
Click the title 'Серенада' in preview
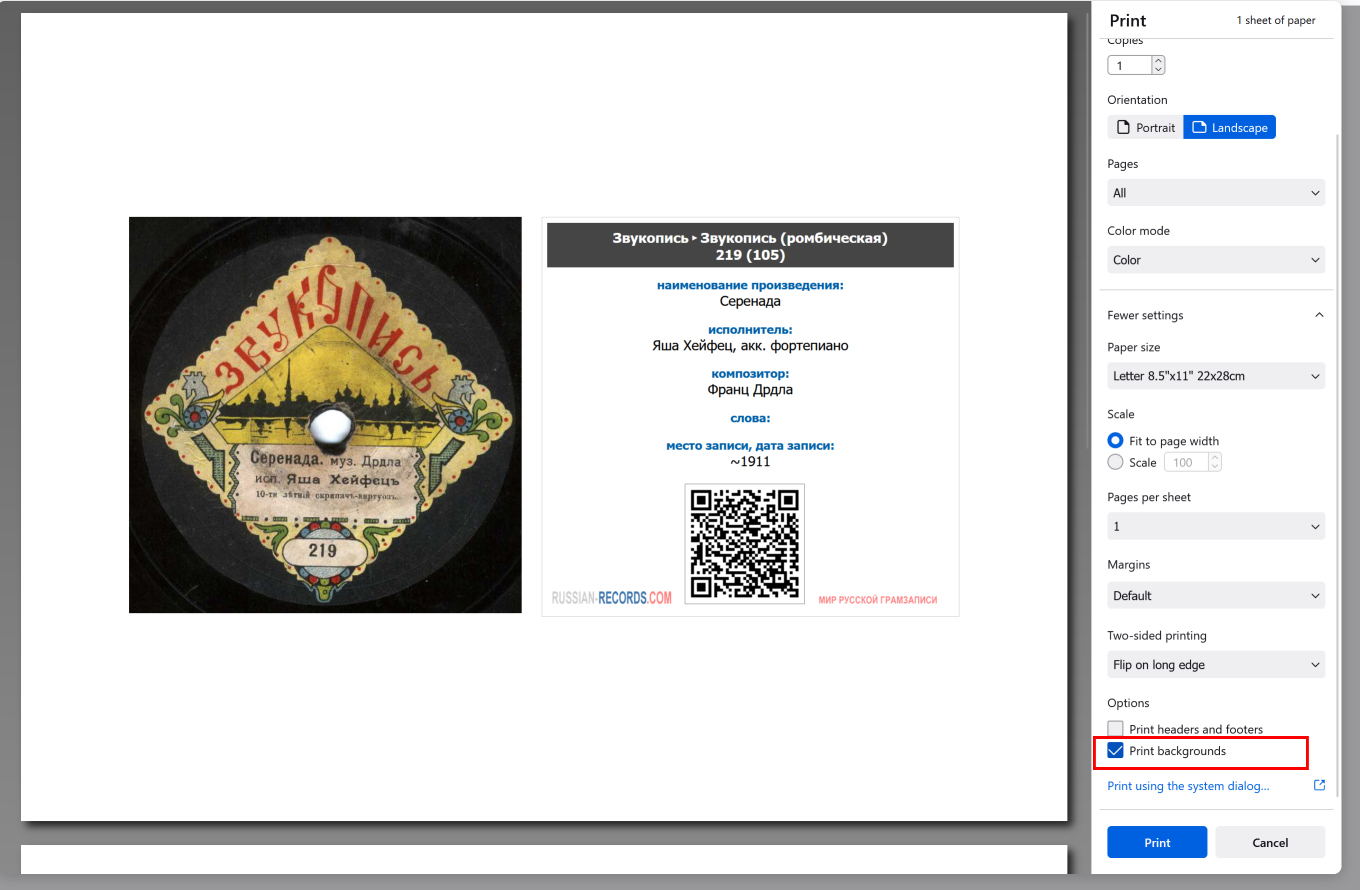click(750, 301)
